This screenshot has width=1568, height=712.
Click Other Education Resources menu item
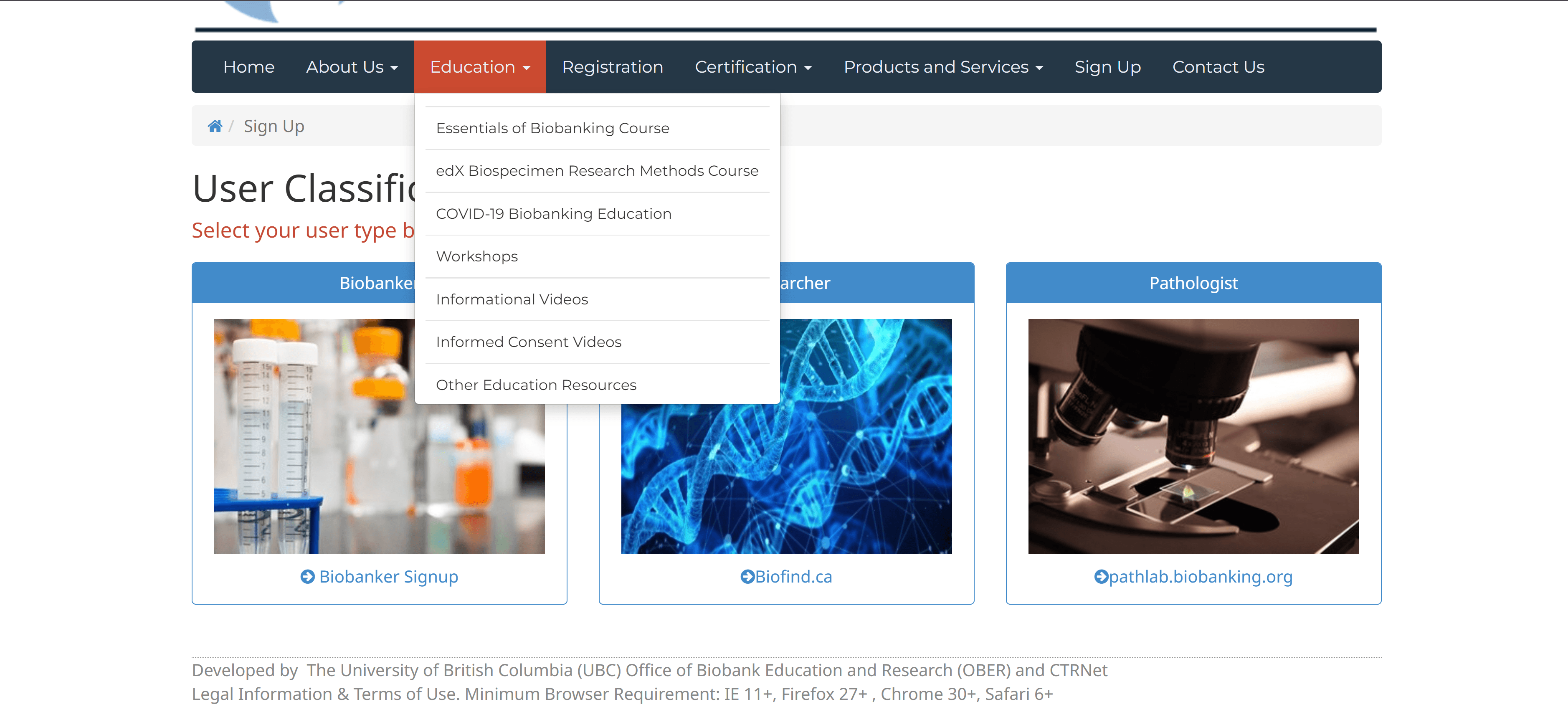536,385
